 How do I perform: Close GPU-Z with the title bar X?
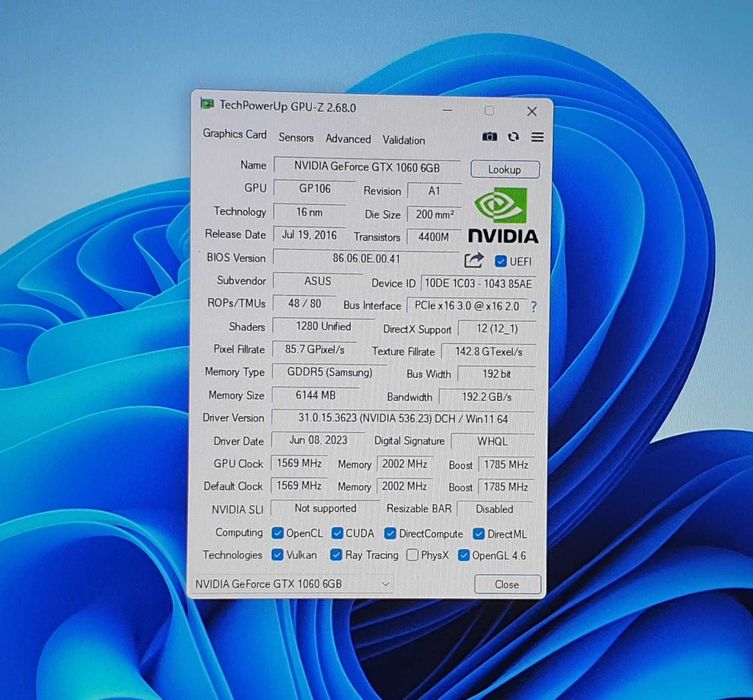[532, 111]
